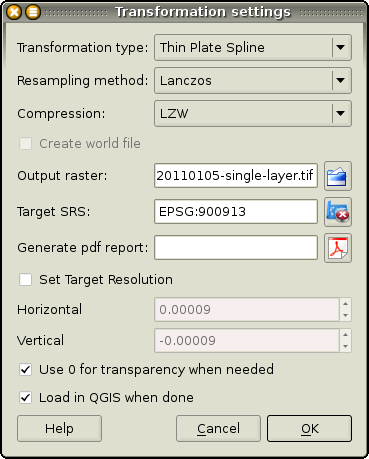Click the Help button
Viewport: 369px width, 459px height.
pos(59,429)
